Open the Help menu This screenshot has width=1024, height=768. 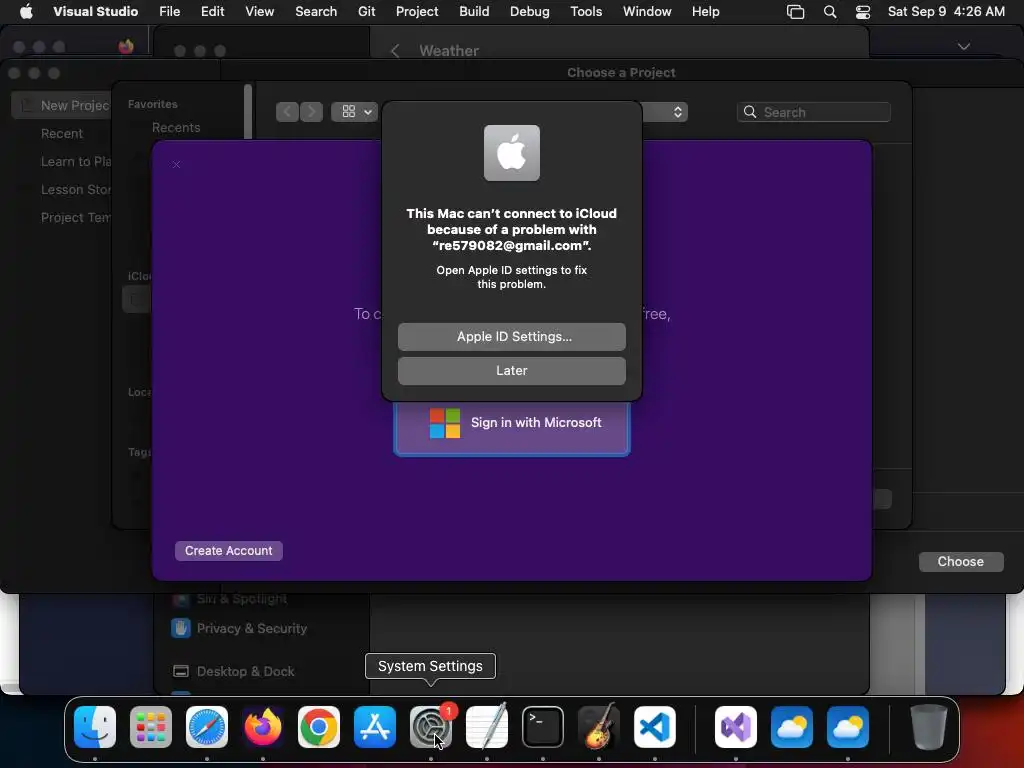pos(705,11)
